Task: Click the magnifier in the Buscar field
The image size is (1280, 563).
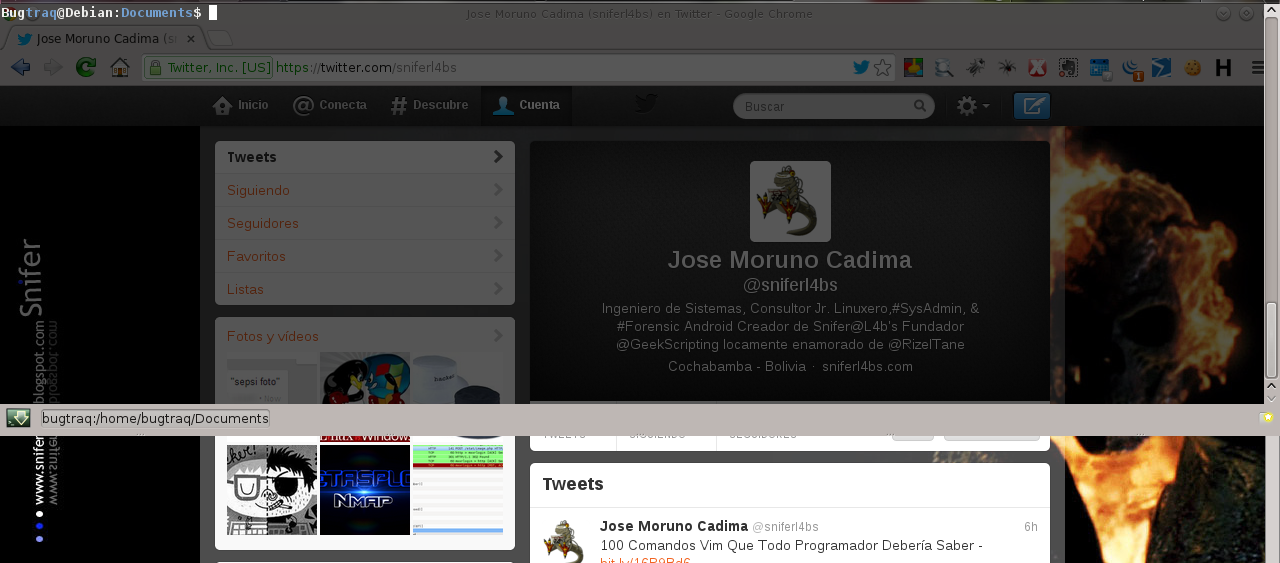Action: coord(919,106)
